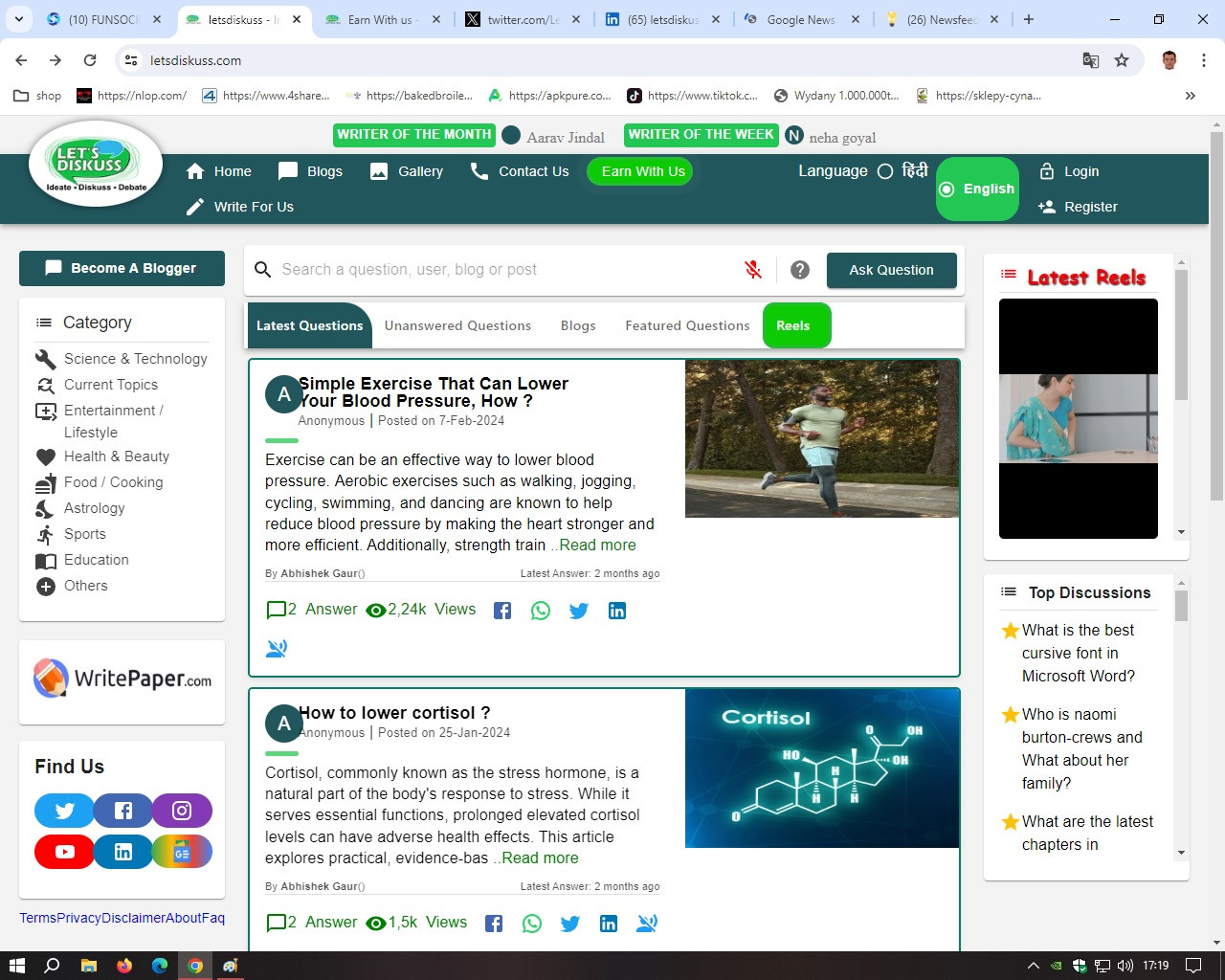Open the Instagram icon under Find Us
The width and height of the screenshot is (1225, 980).
click(x=182, y=811)
